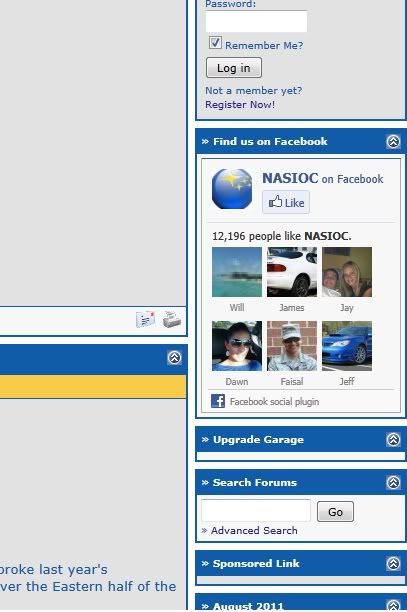Collapse the August 2011 calendar panel
Viewport: 407px width, 612px height.
(393, 605)
